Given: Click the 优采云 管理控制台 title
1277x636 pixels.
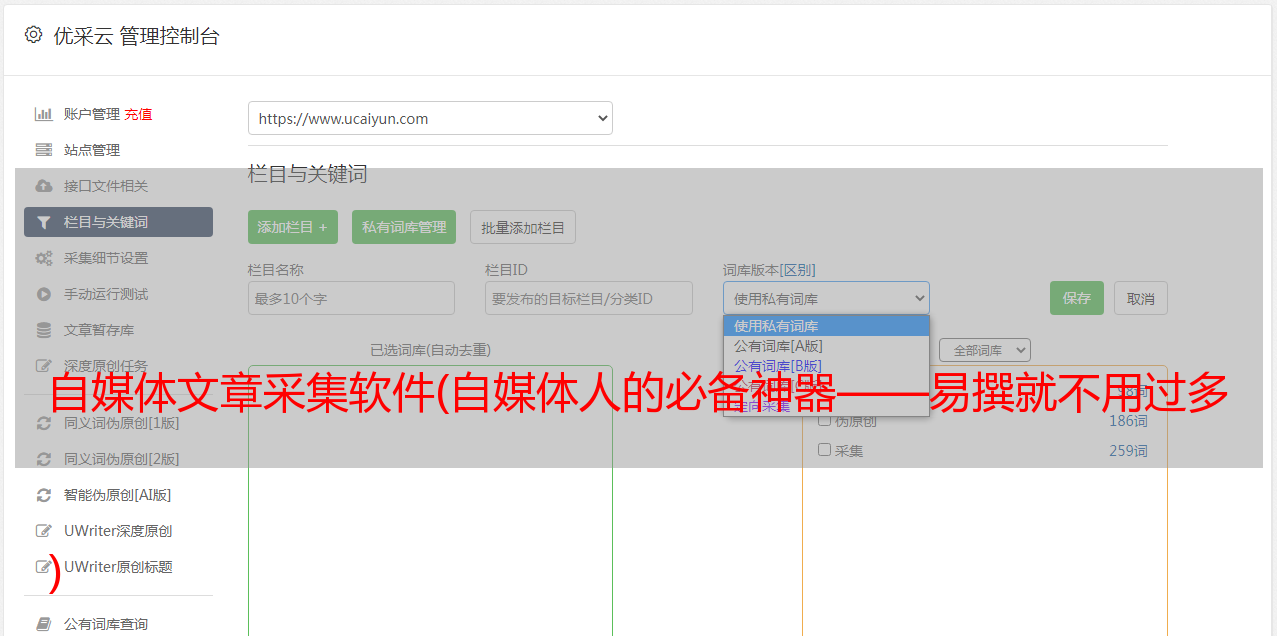Looking at the screenshot, I should (x=136, y=36).
